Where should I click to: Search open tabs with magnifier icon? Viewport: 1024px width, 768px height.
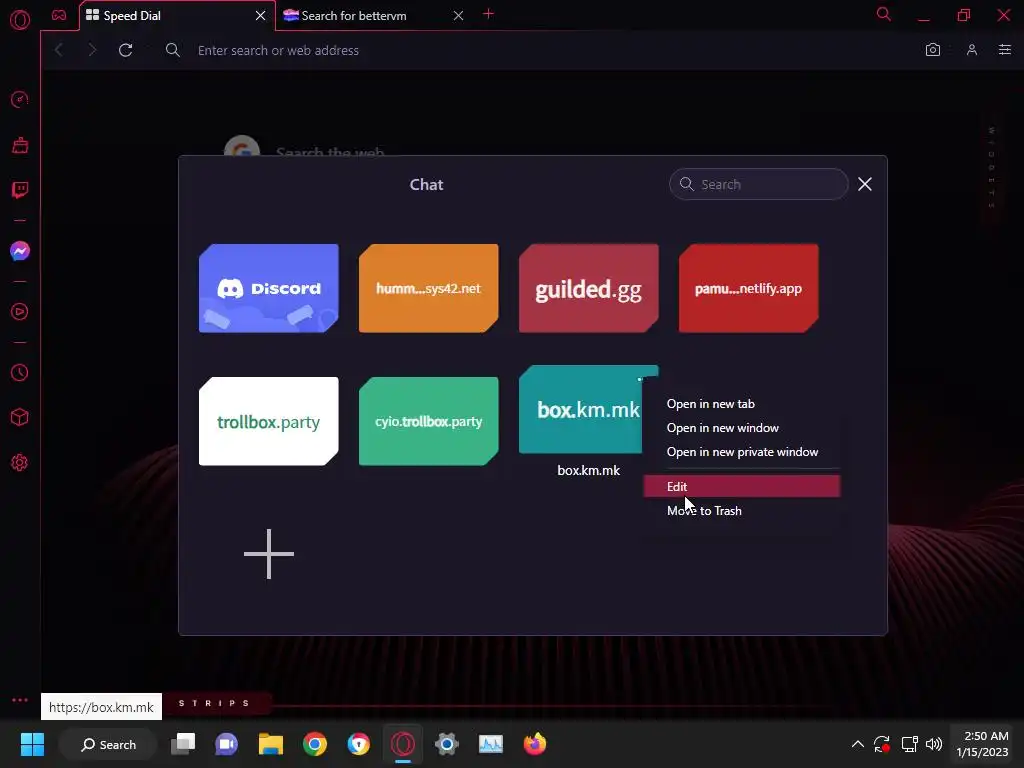tap(884, 14)
